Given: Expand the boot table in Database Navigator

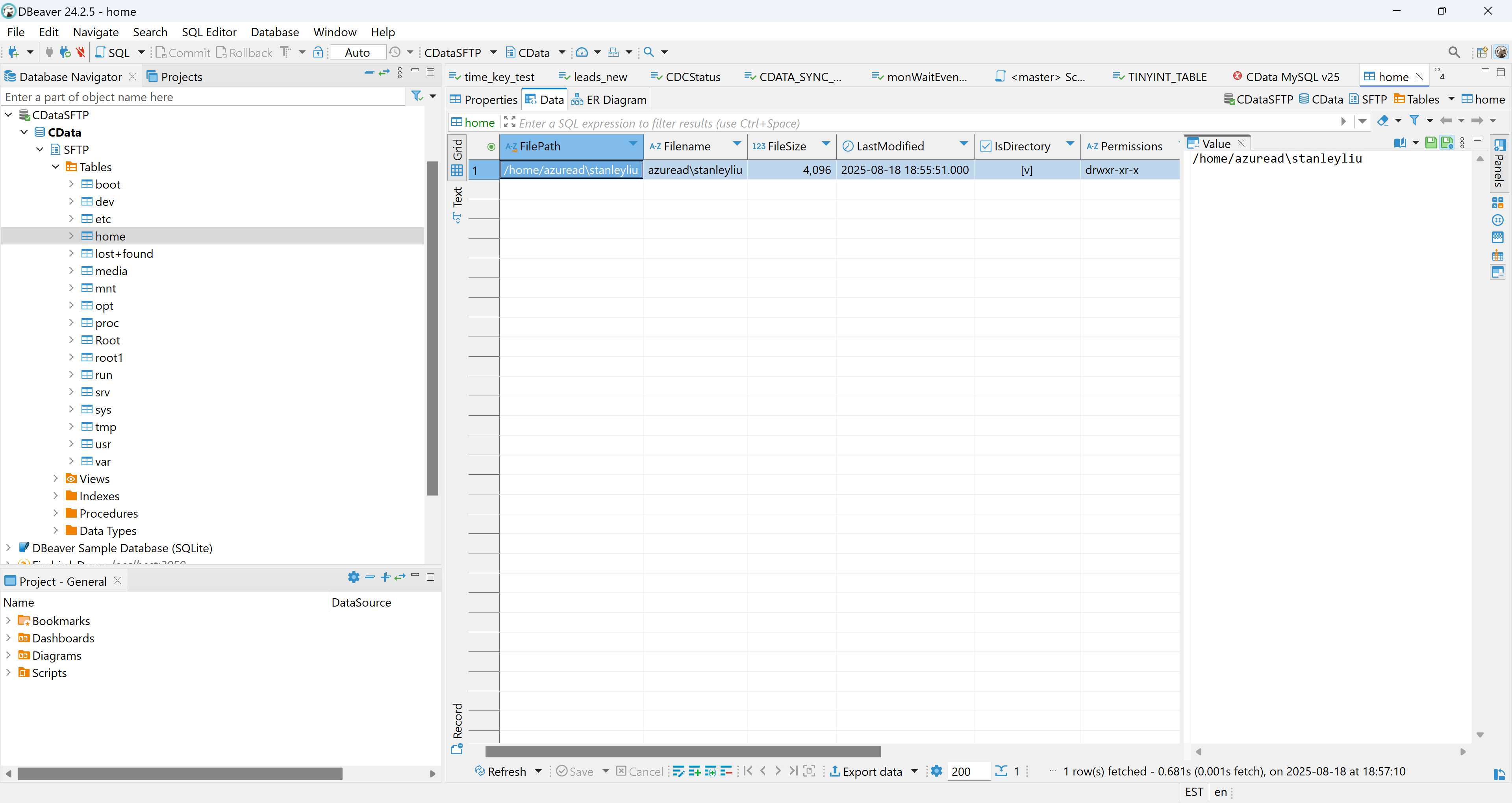Looking at the screenshot, I should [72, 184].
